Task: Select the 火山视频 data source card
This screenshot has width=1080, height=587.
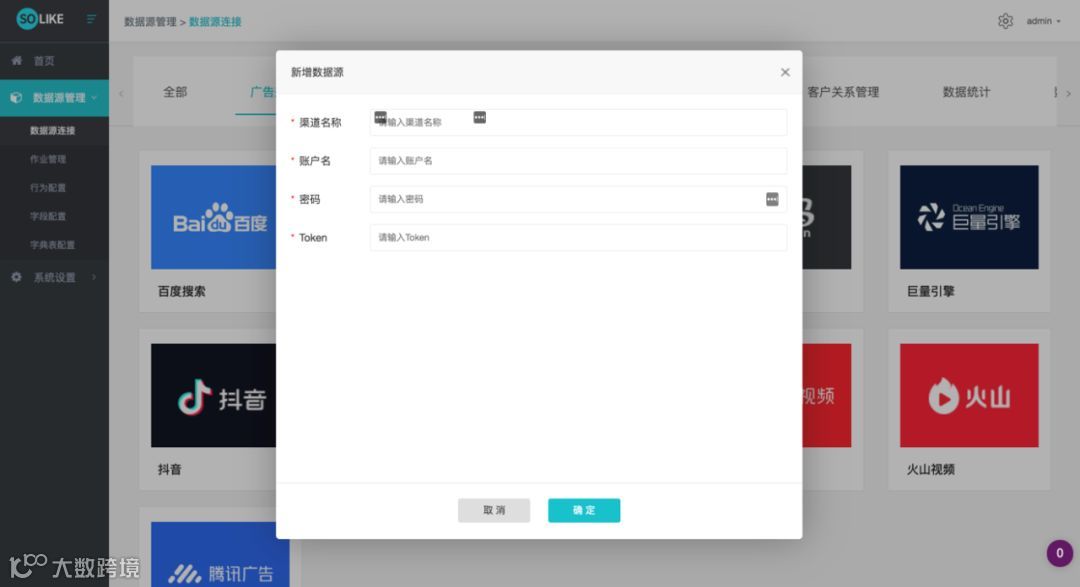Action: [968, 410]
